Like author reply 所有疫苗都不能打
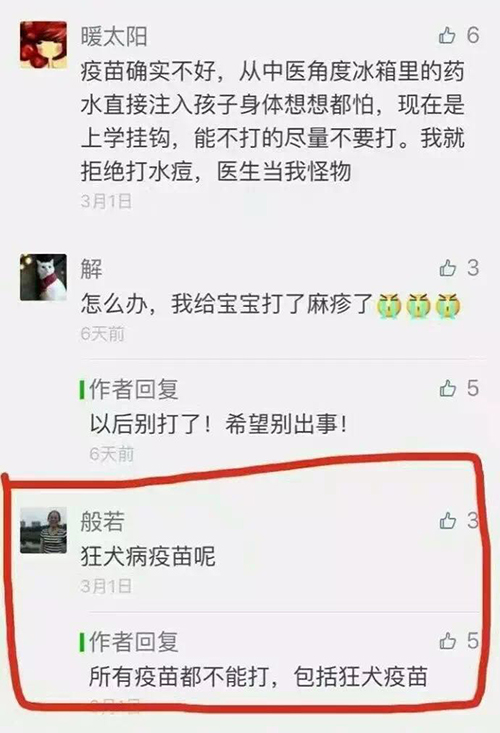This screenshot has width=500, height=733. 447,641
